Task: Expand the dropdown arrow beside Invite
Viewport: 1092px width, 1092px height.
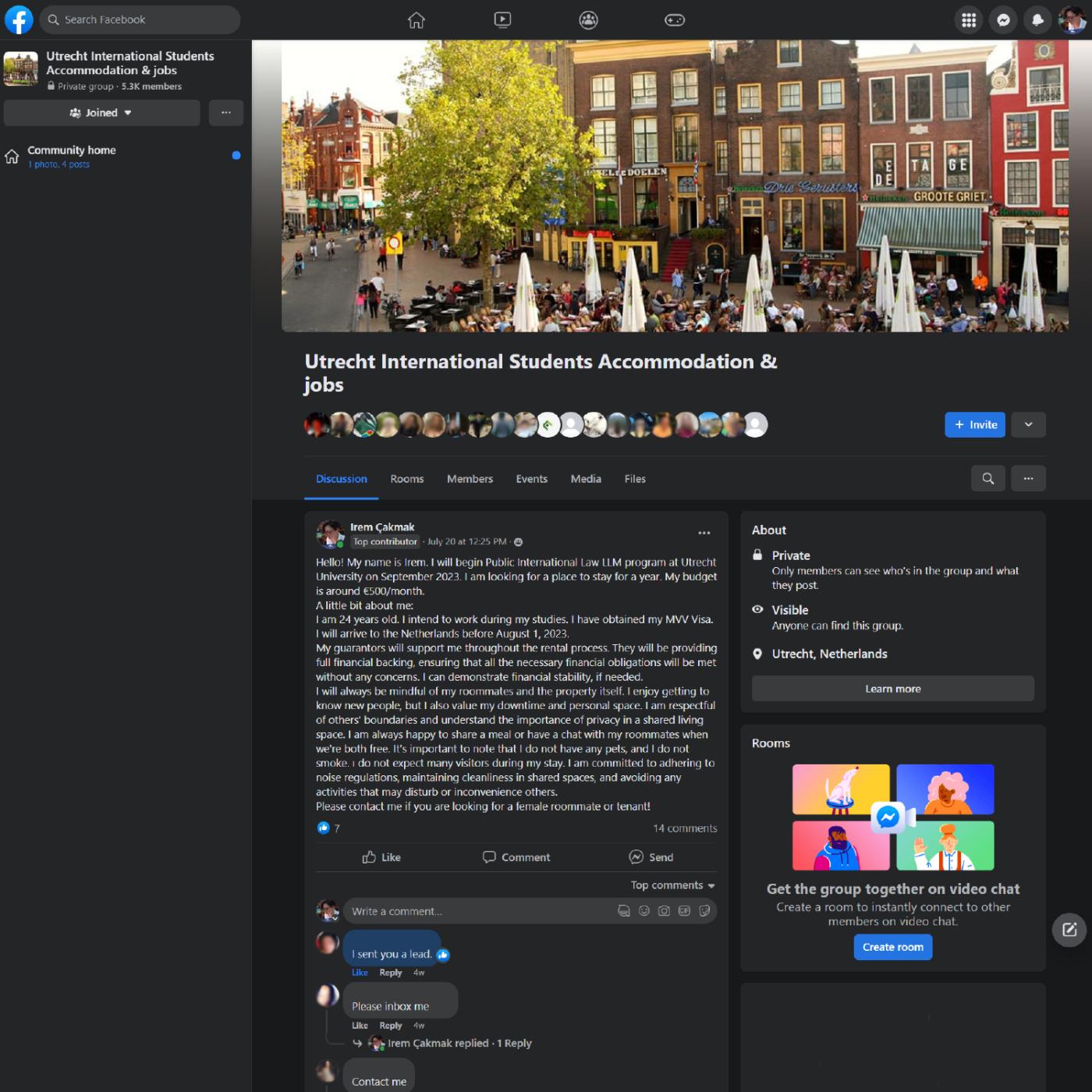Action: [1028, 424]
